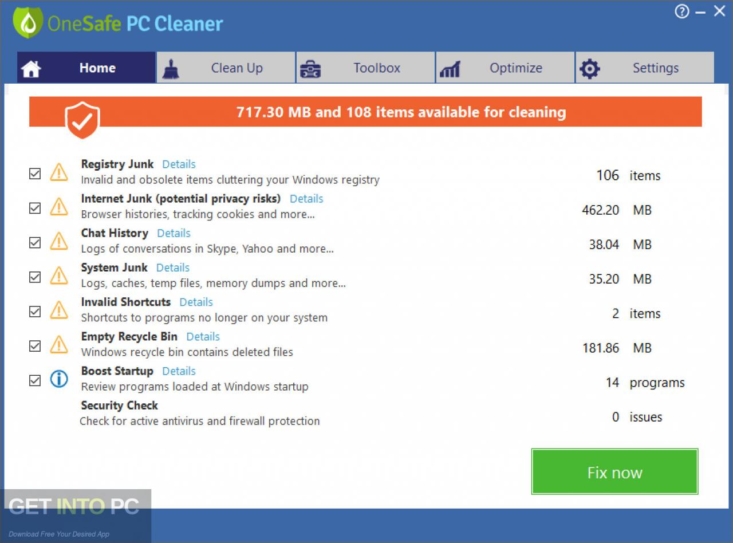Uncheck the Internet Junk checkbox
The height and width of the screenshot is (543, 733).
35,208
